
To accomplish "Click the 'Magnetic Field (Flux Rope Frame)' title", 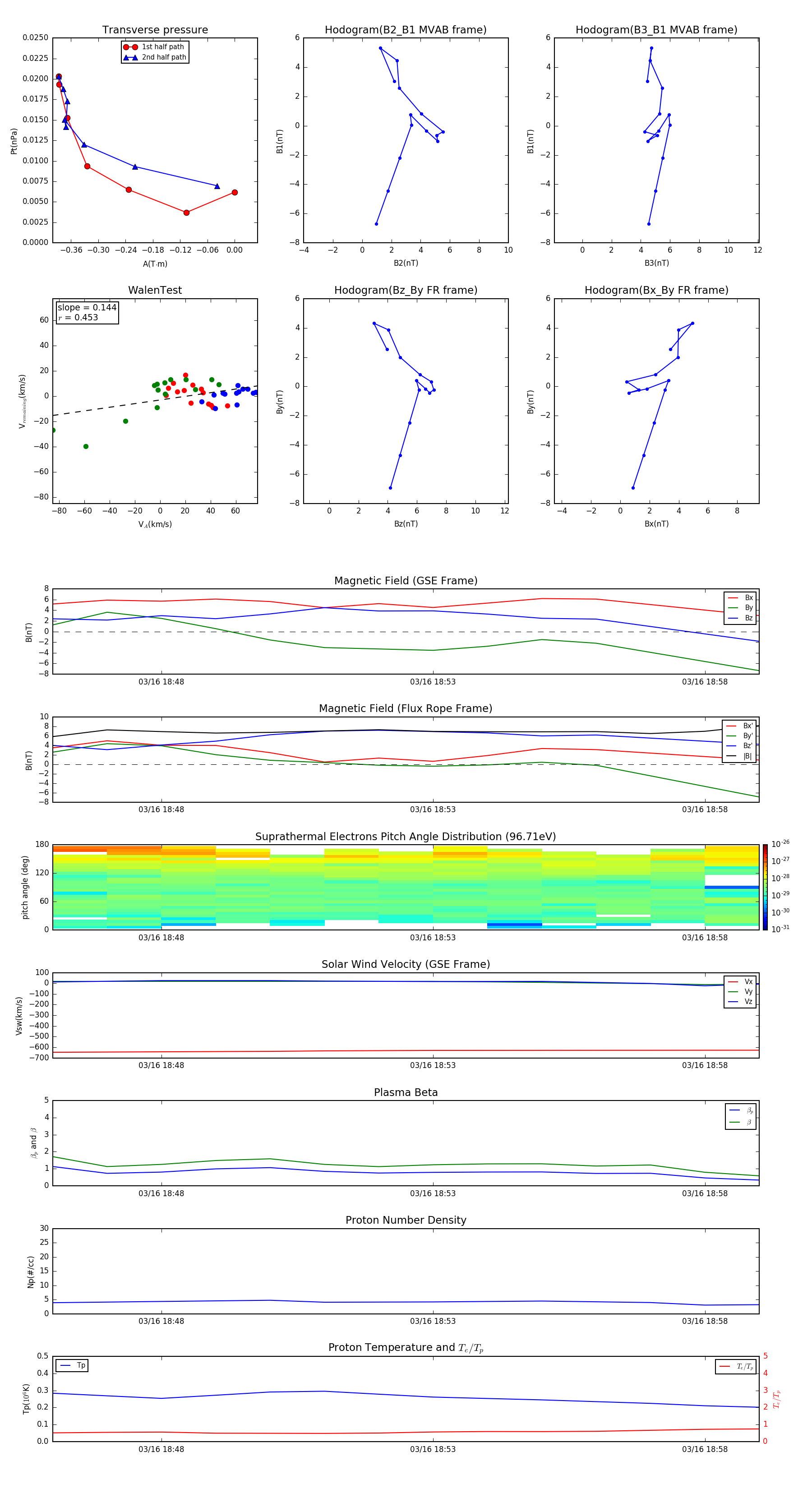I will [406, 709].
